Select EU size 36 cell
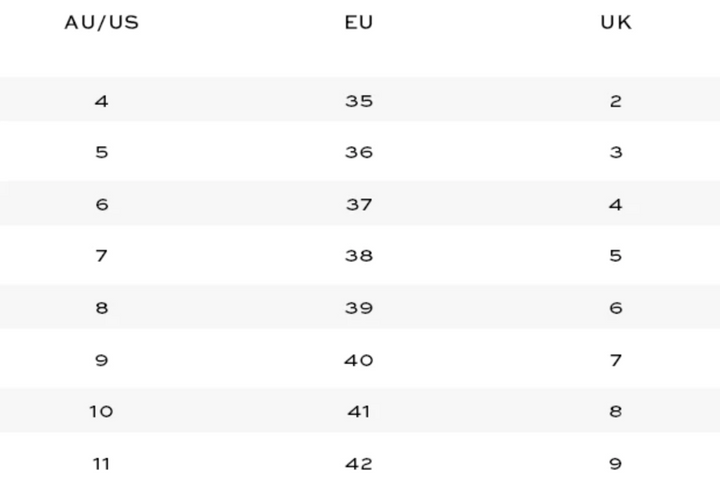The height and width of the screenshot is (494, 720). 358,153
